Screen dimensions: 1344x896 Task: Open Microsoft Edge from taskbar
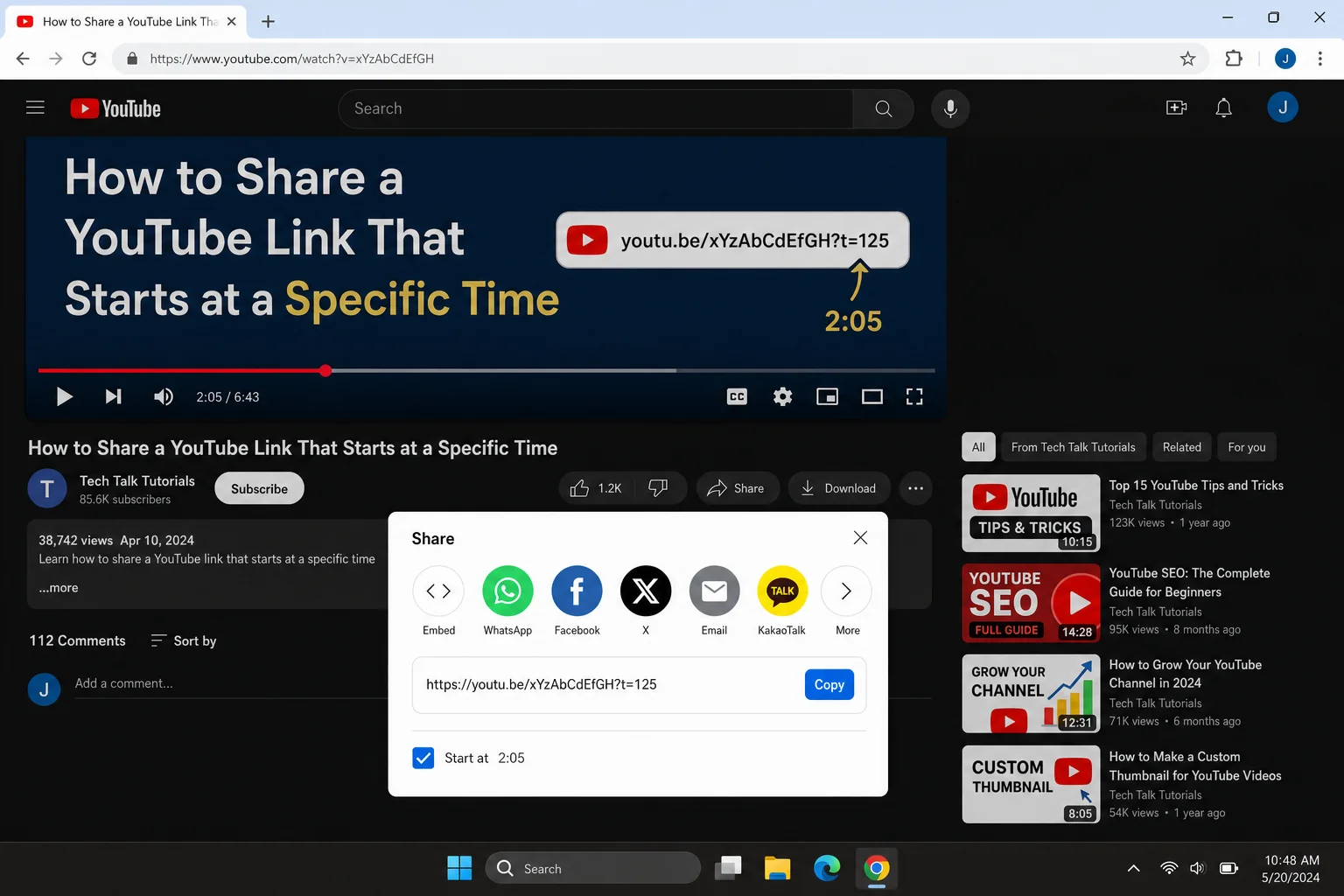click(827, 868)
